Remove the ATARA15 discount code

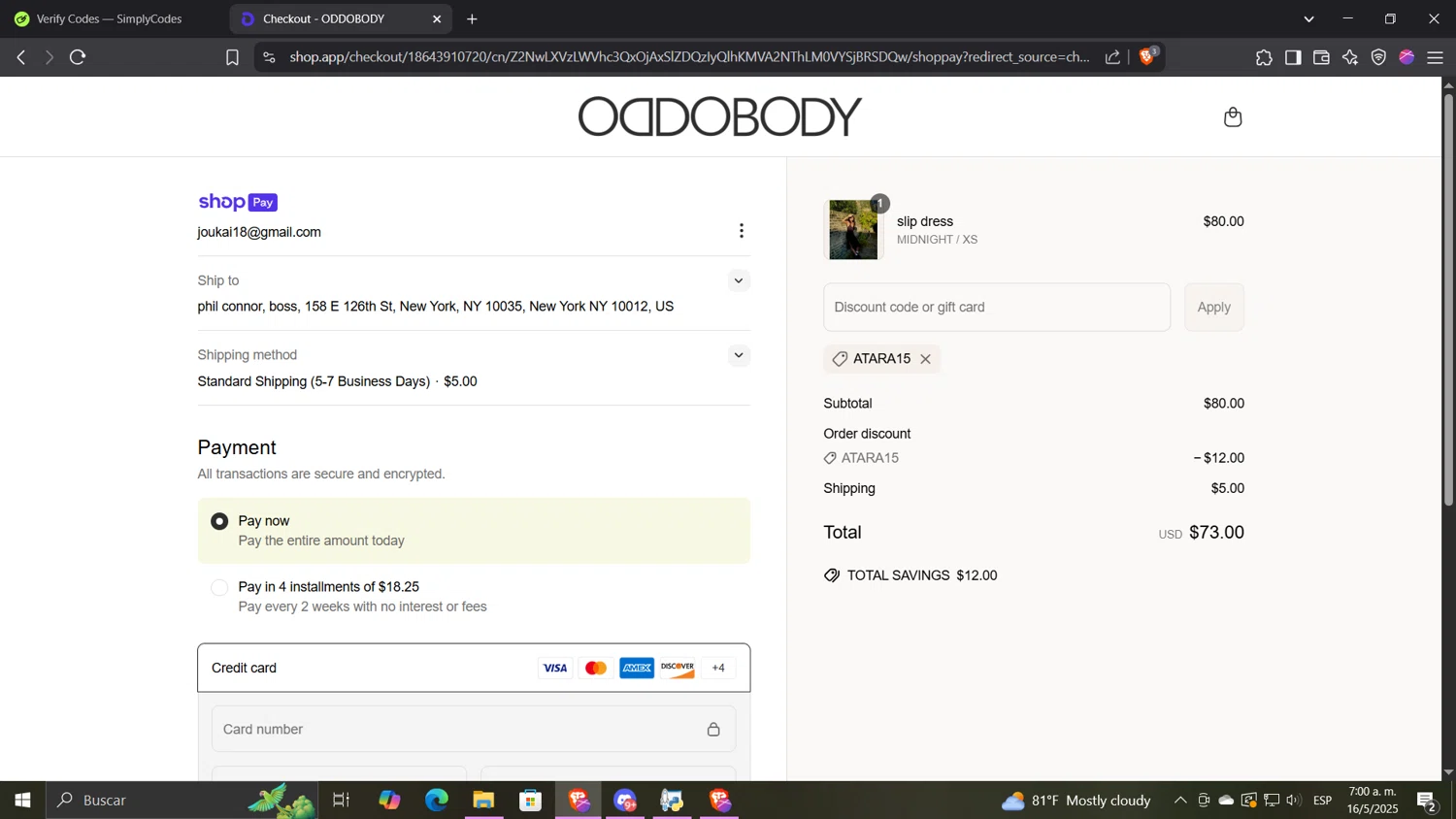coord(926,359)
